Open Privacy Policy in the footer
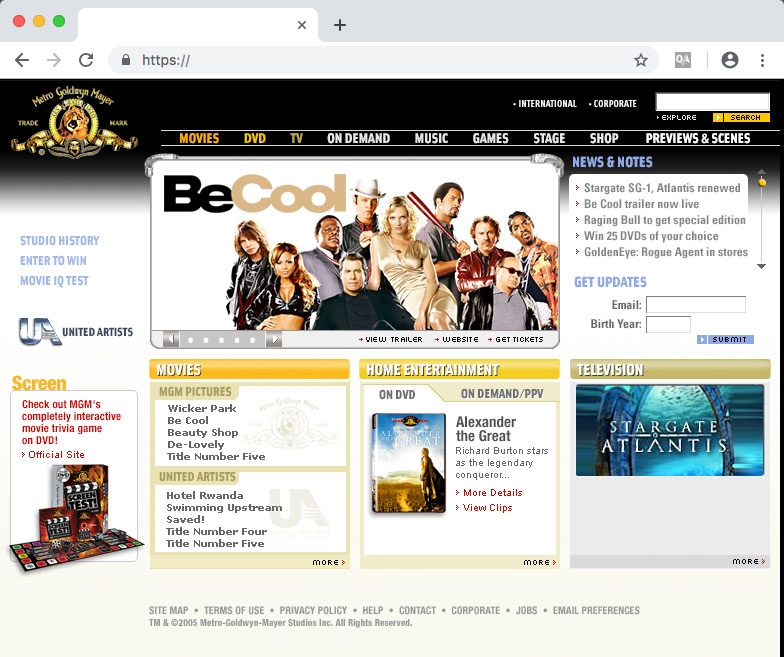 (313, 610)
